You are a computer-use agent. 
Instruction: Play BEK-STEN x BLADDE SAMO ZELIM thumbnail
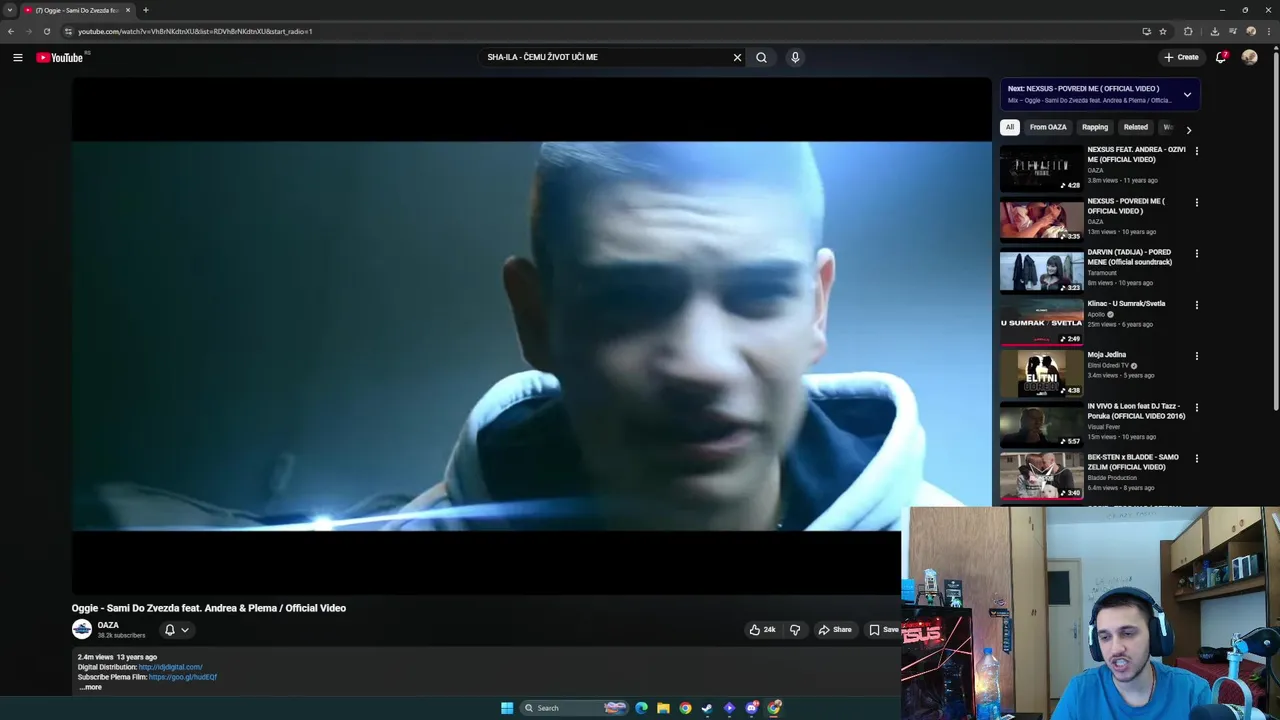pyautogui.click(x=1042, y=476)
